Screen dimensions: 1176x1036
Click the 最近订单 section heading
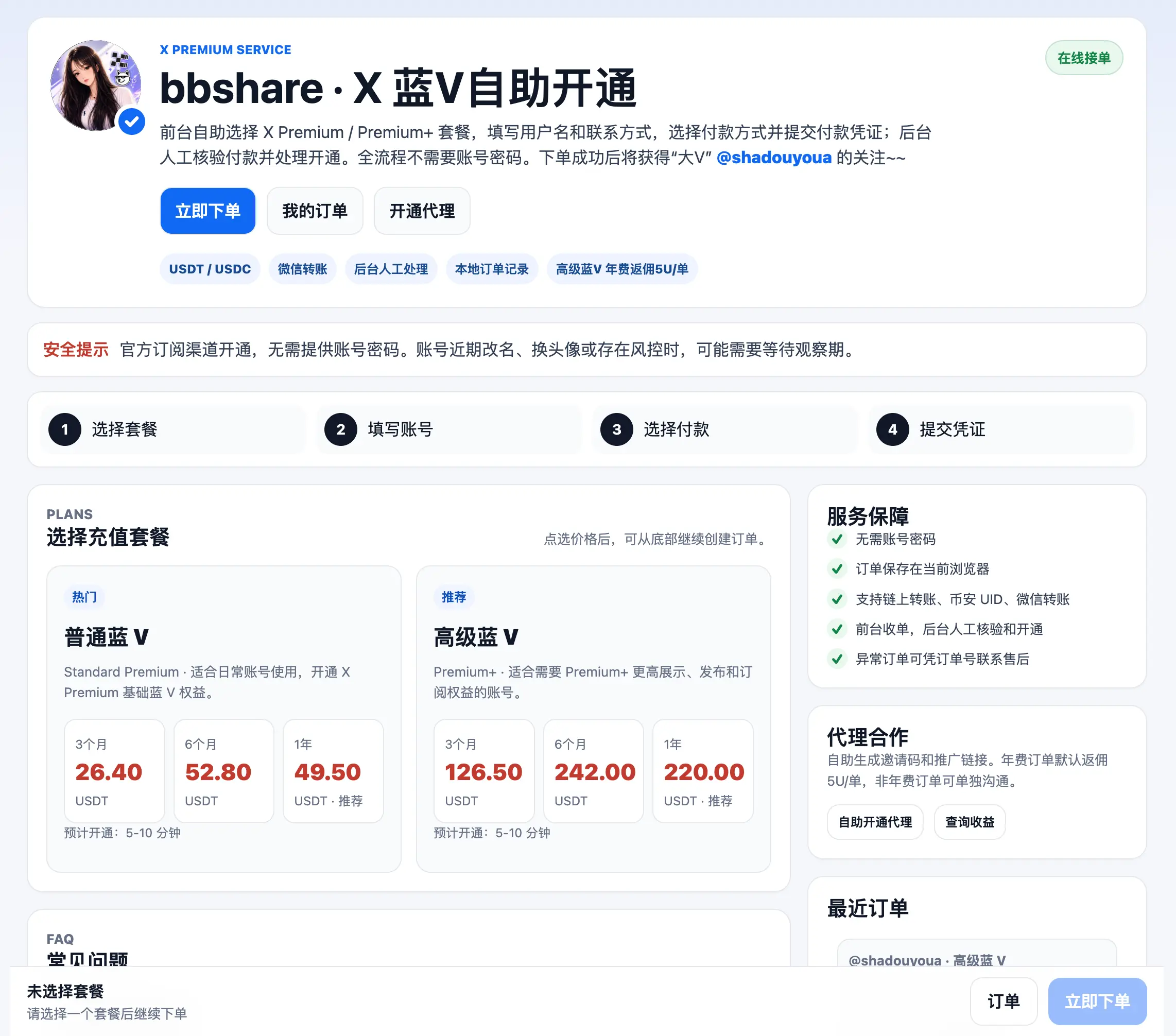click(868, 908)
